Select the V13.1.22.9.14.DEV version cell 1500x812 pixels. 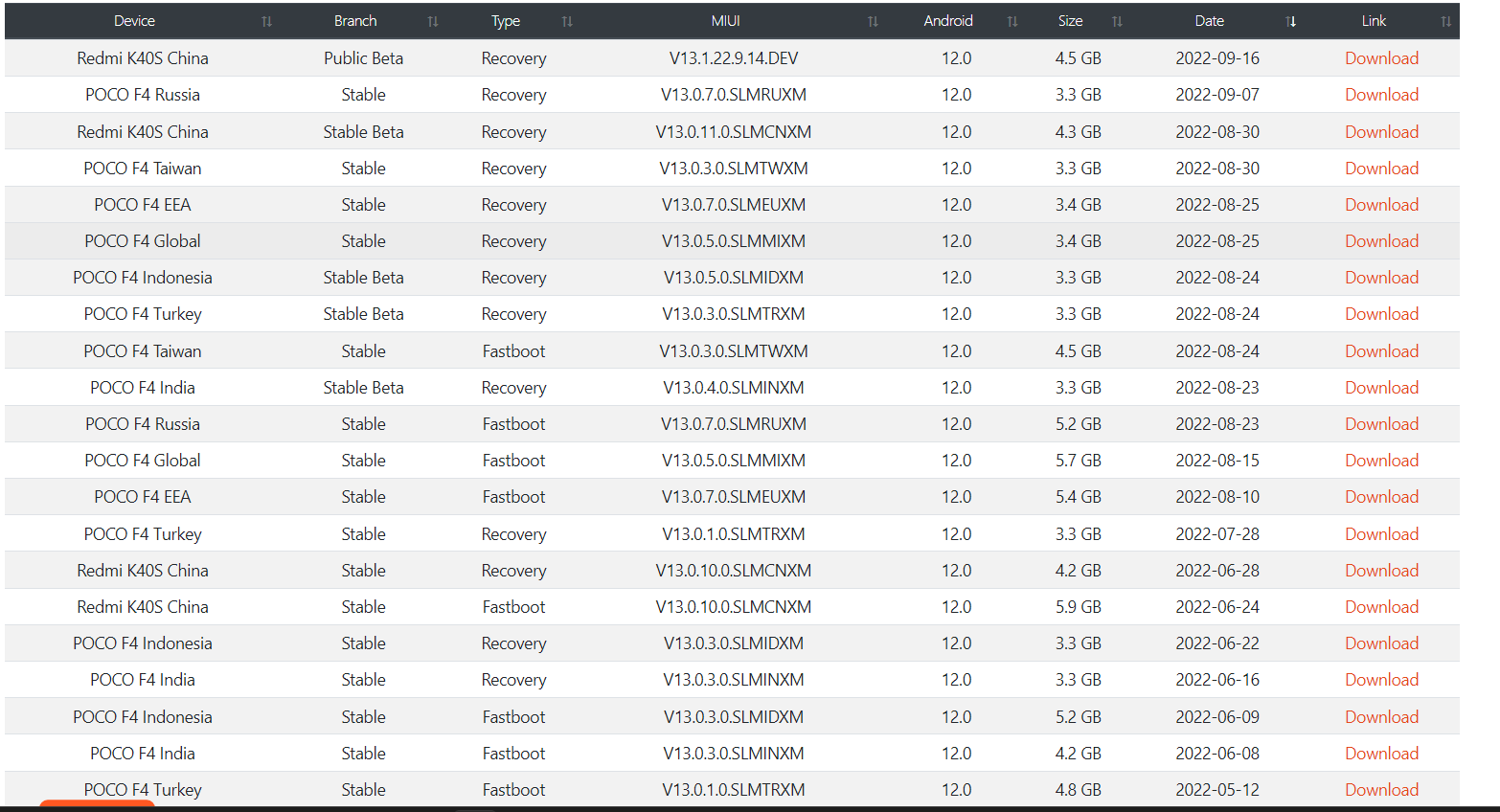coord(733,58)
